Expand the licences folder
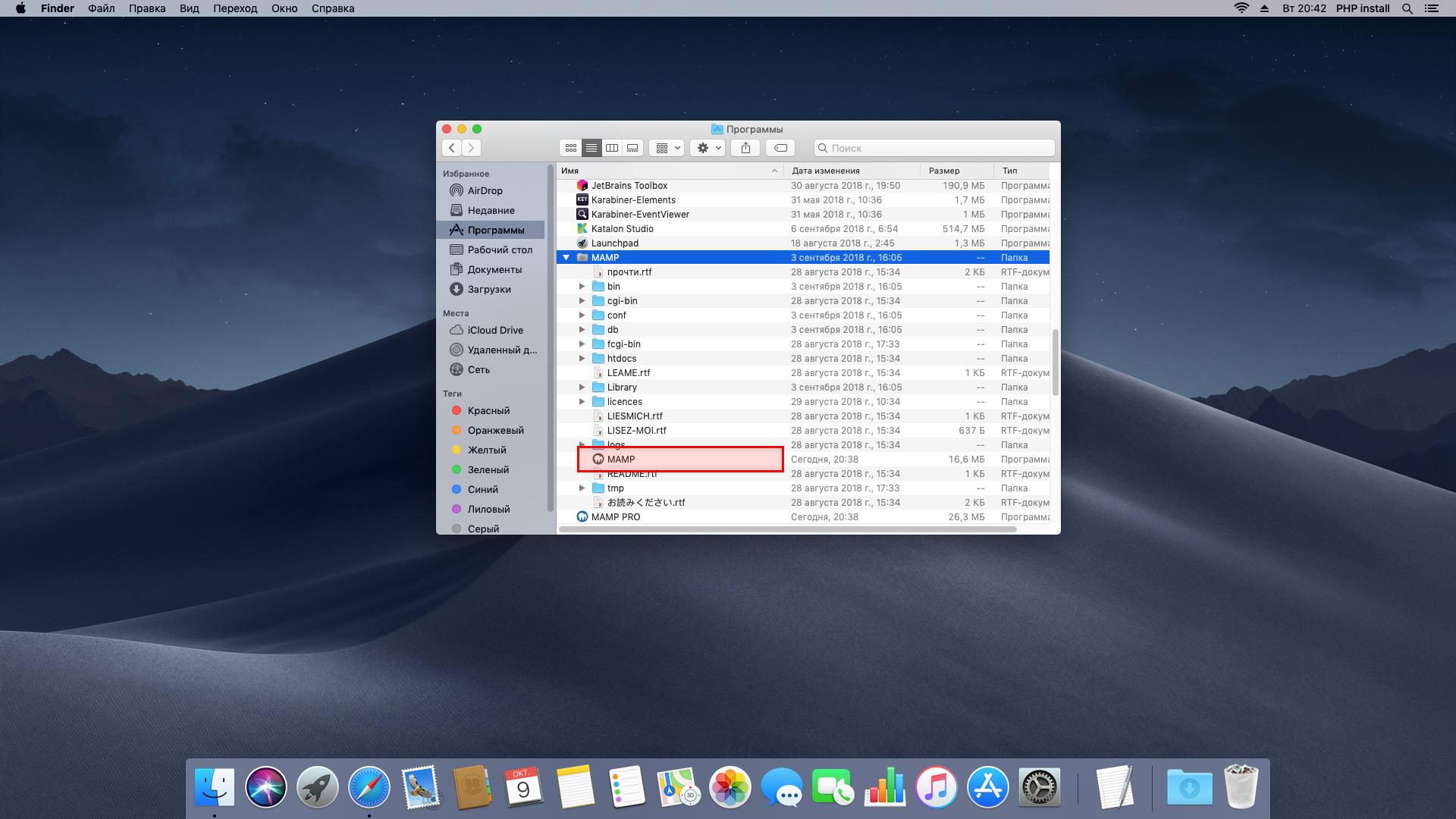Image resolution: width=1456 pixels, height=819 pixels. point(582,402)
